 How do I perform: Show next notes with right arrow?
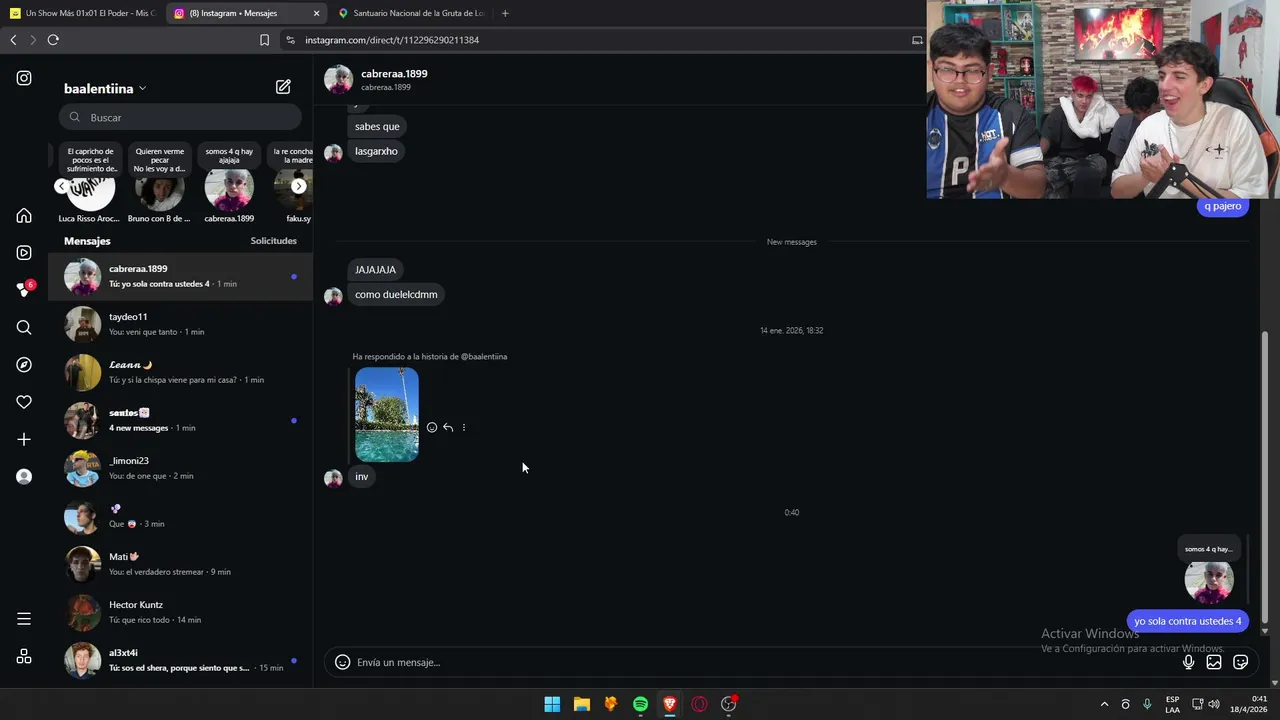298,186
